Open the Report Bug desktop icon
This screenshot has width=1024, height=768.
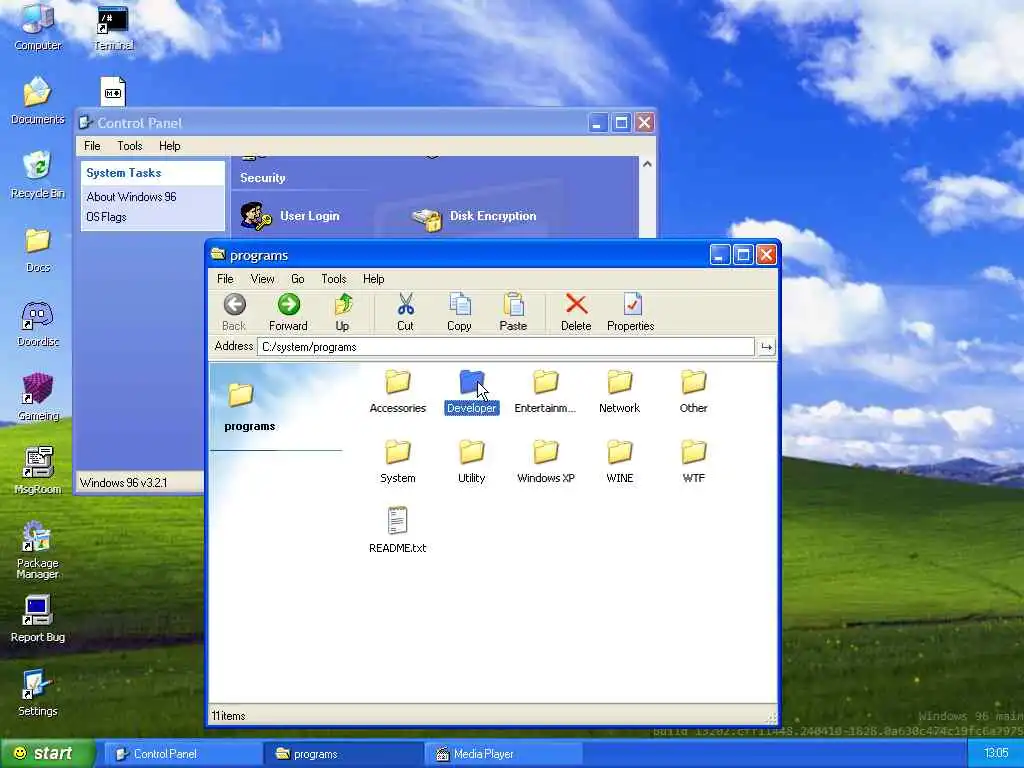click(x=37, y=619)
